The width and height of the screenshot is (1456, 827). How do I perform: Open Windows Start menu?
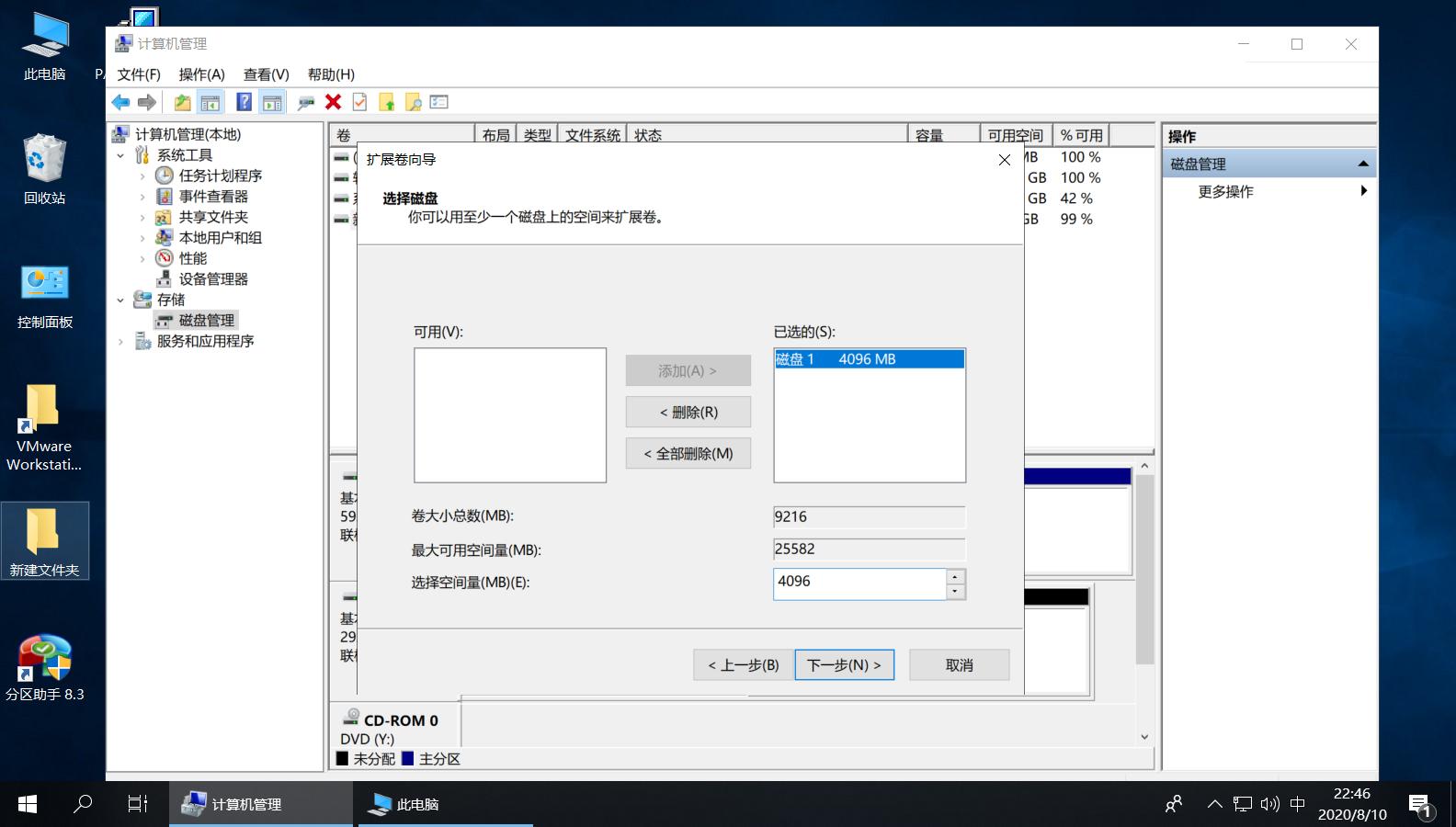28,804
